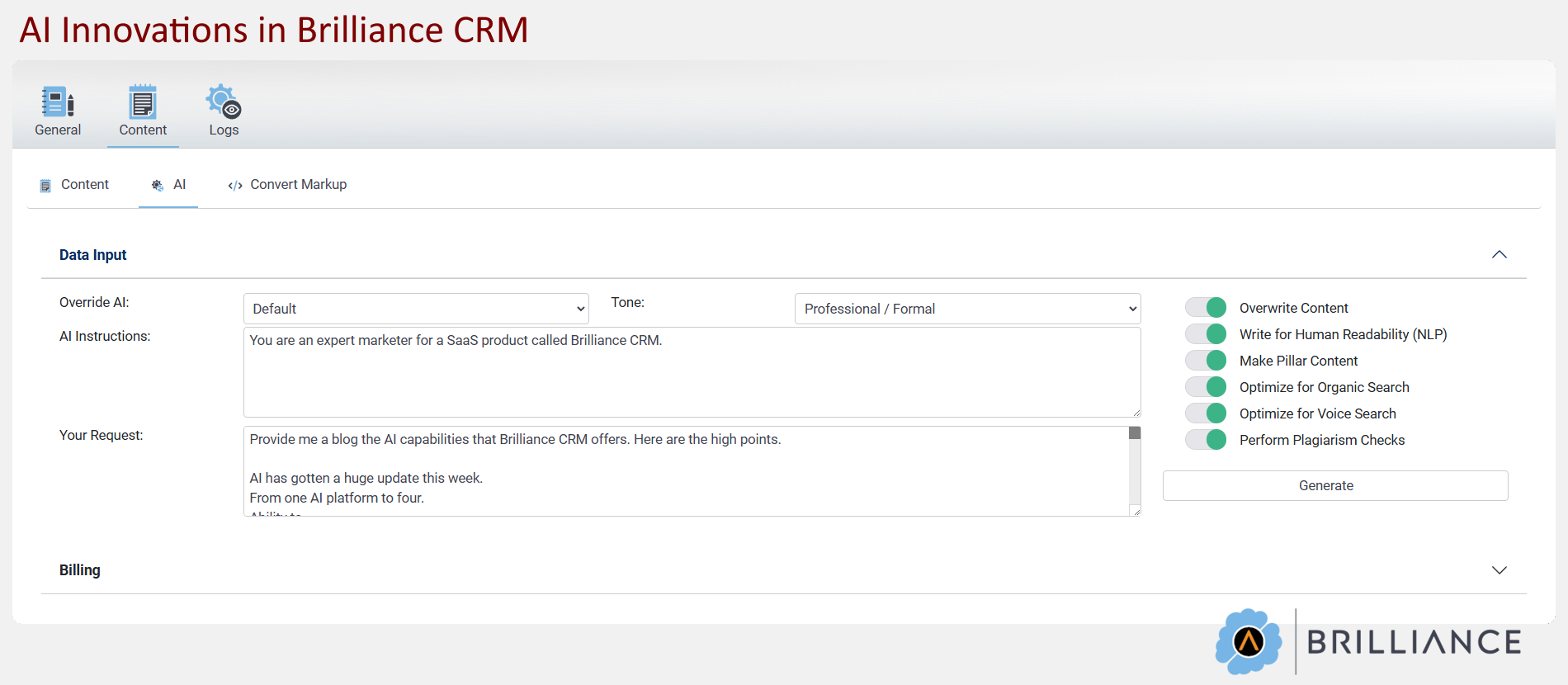
Task: Select the Content sub-tab
Action: (74, 185)
